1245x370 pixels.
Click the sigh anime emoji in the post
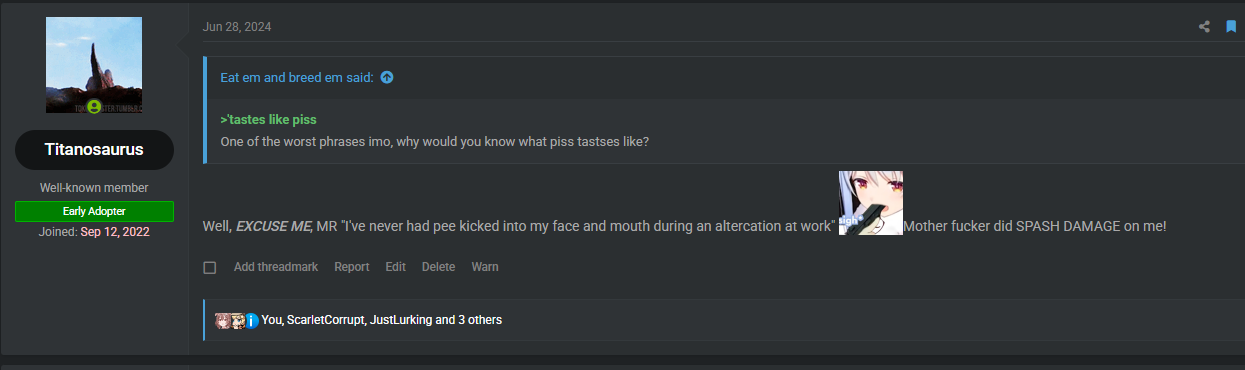pyautogui.click(x=870, y=203)
